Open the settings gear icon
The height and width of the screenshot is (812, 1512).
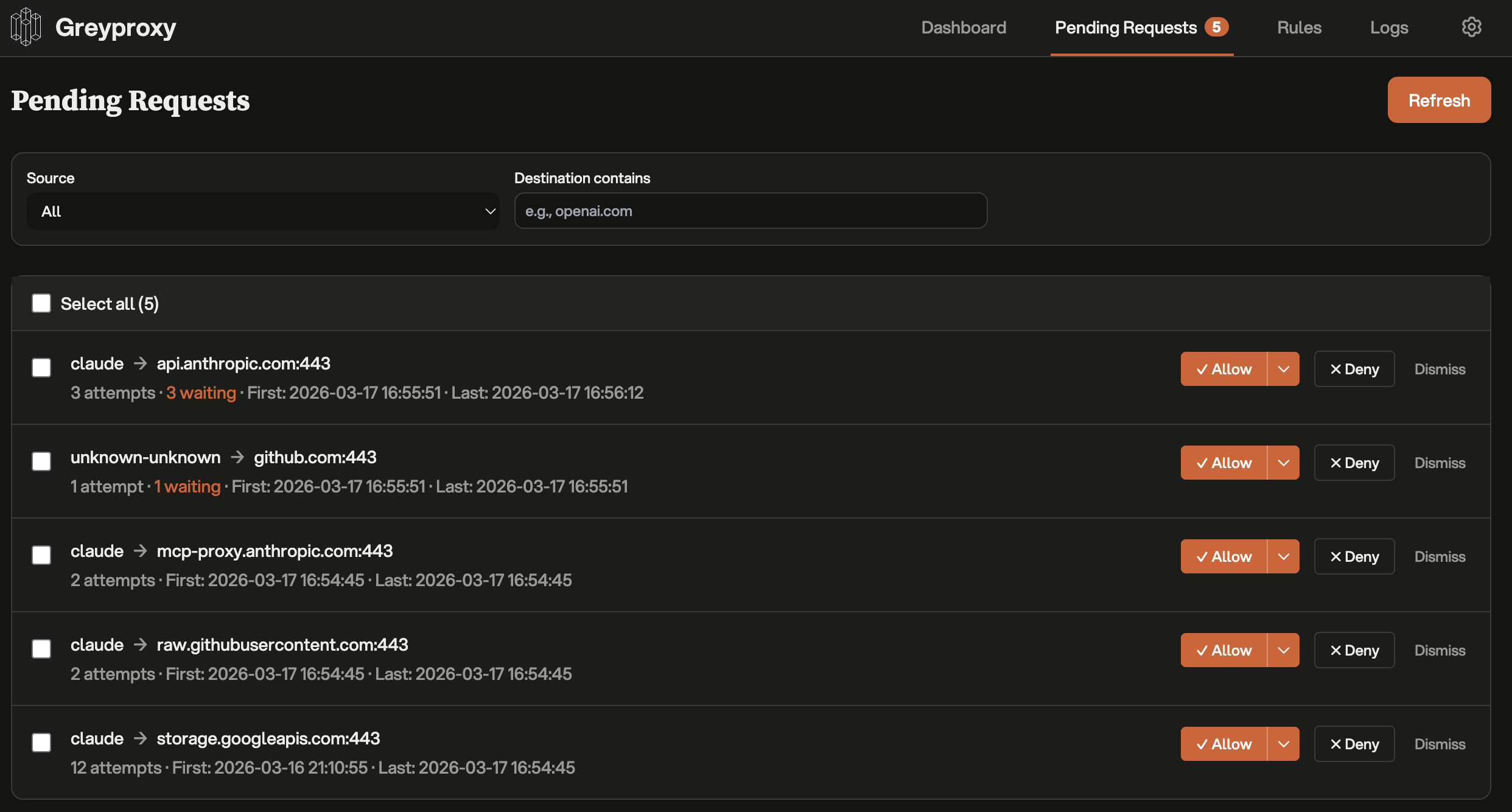(x=1471, y=27)
